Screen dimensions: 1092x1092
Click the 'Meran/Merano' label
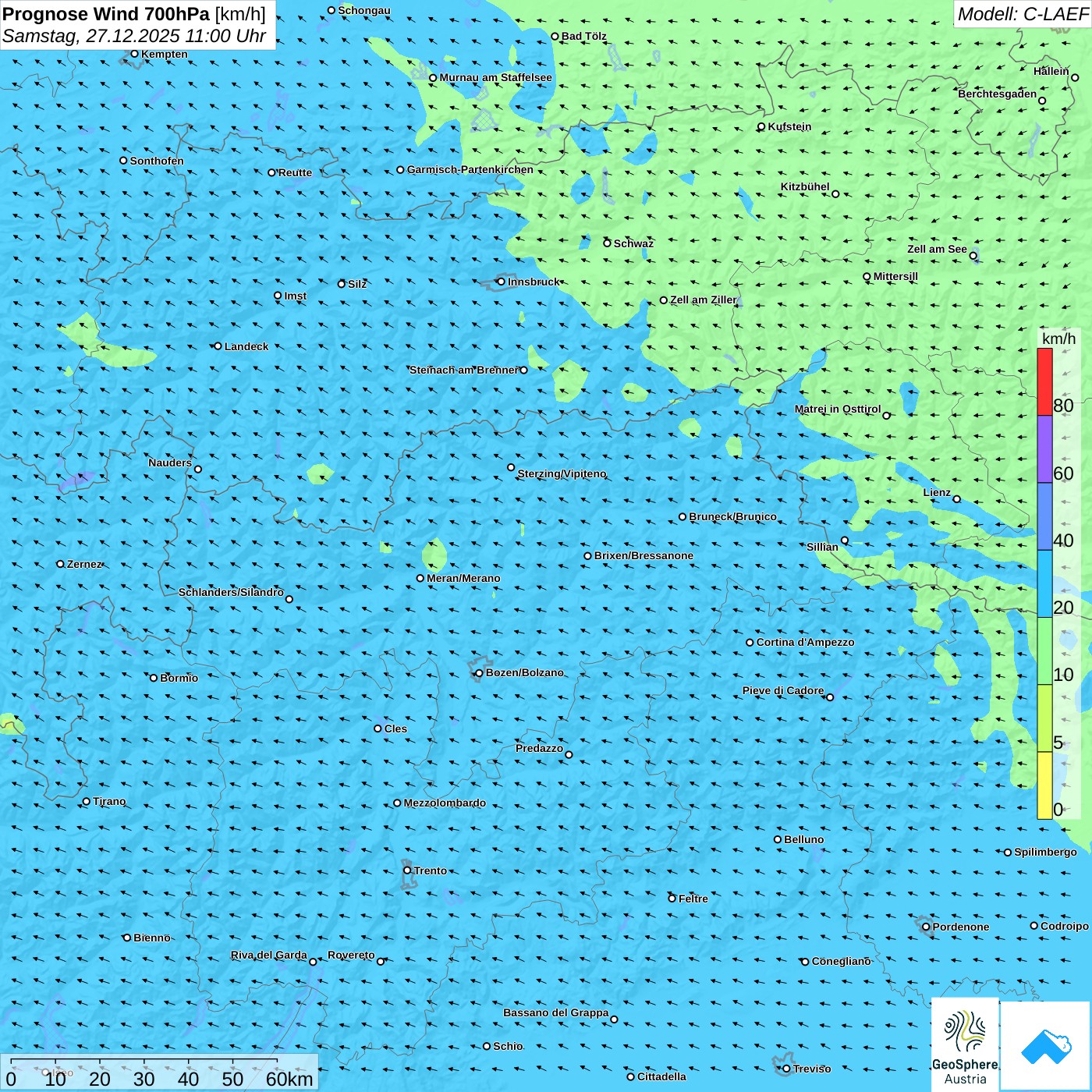464,578
